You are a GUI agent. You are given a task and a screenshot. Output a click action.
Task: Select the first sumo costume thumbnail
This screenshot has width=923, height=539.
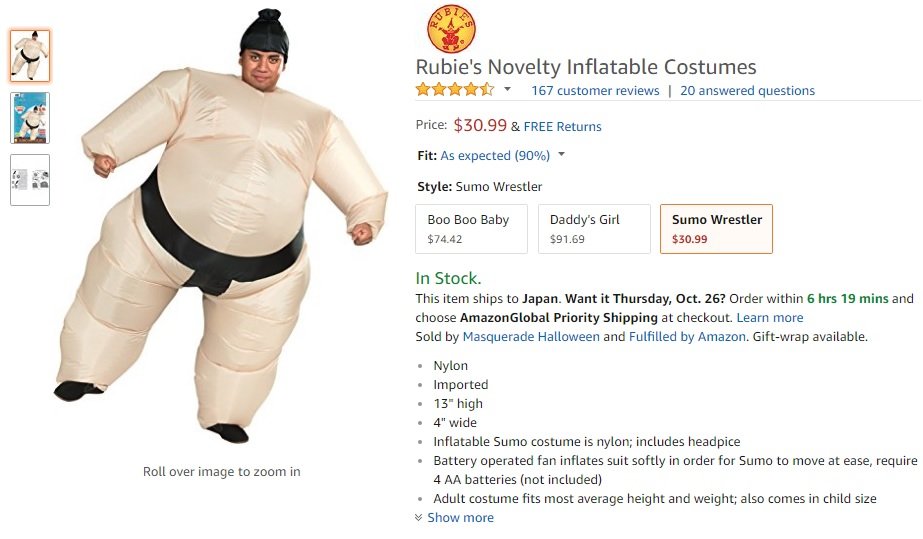(30, 56)
